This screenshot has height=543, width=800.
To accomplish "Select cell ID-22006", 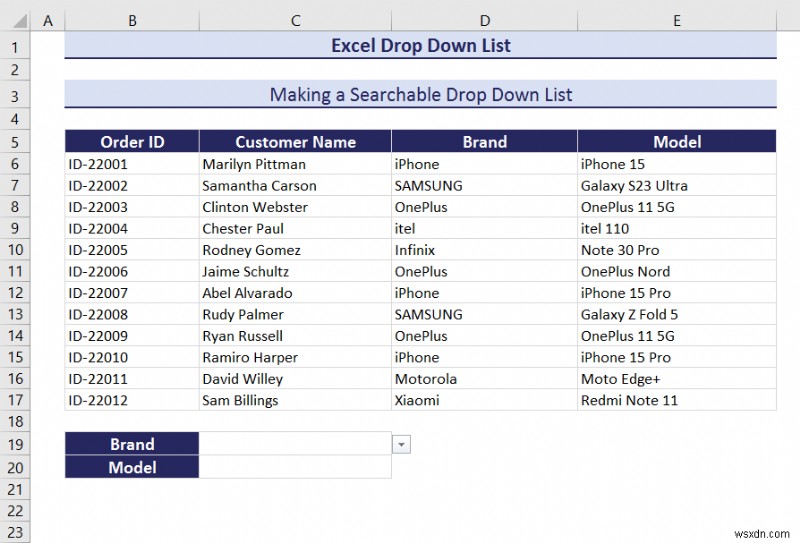I will [x=132, y=271].
